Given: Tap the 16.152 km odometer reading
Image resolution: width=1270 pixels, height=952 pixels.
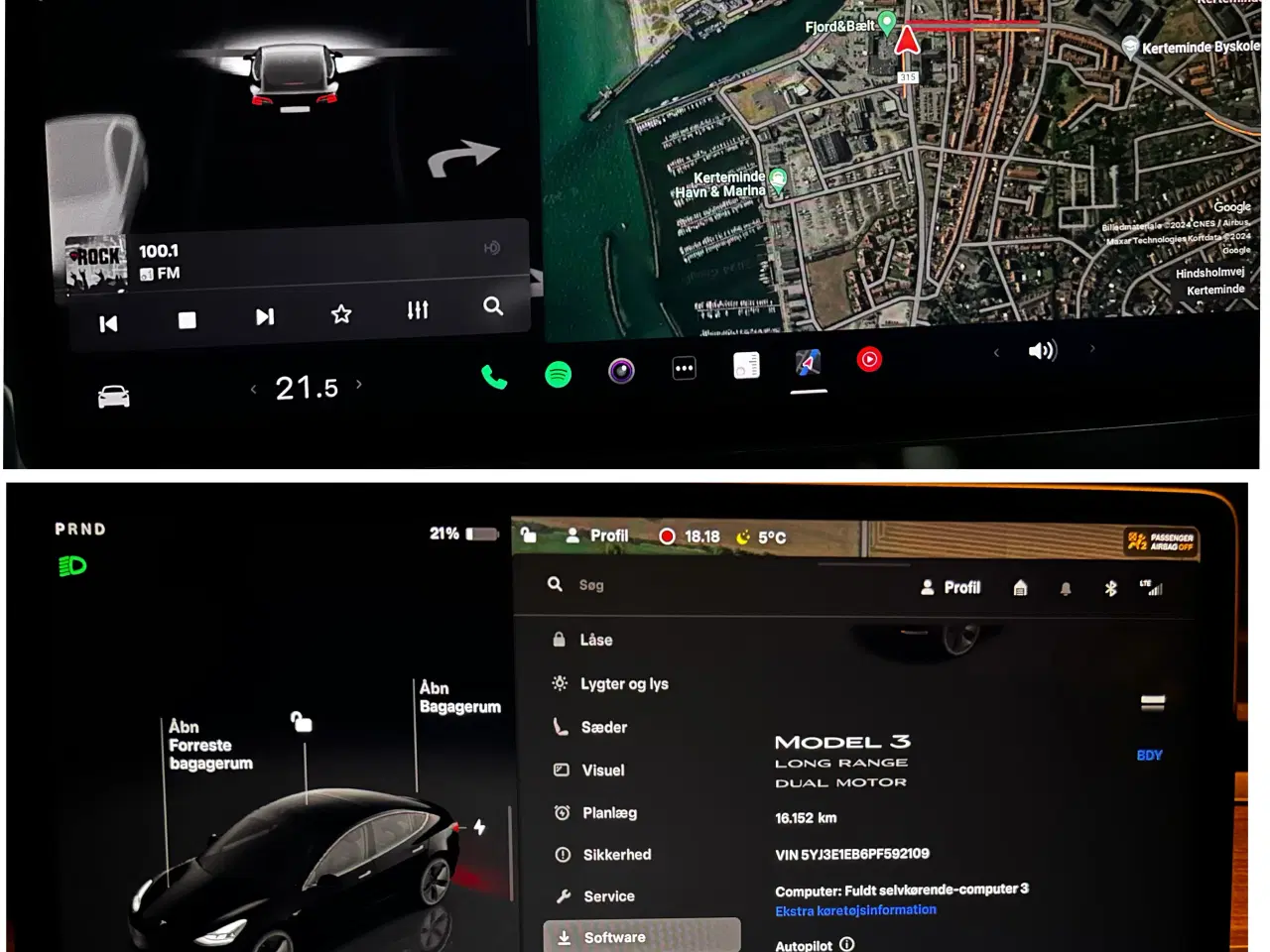Looking at the screenshot, I should (806, 818).
